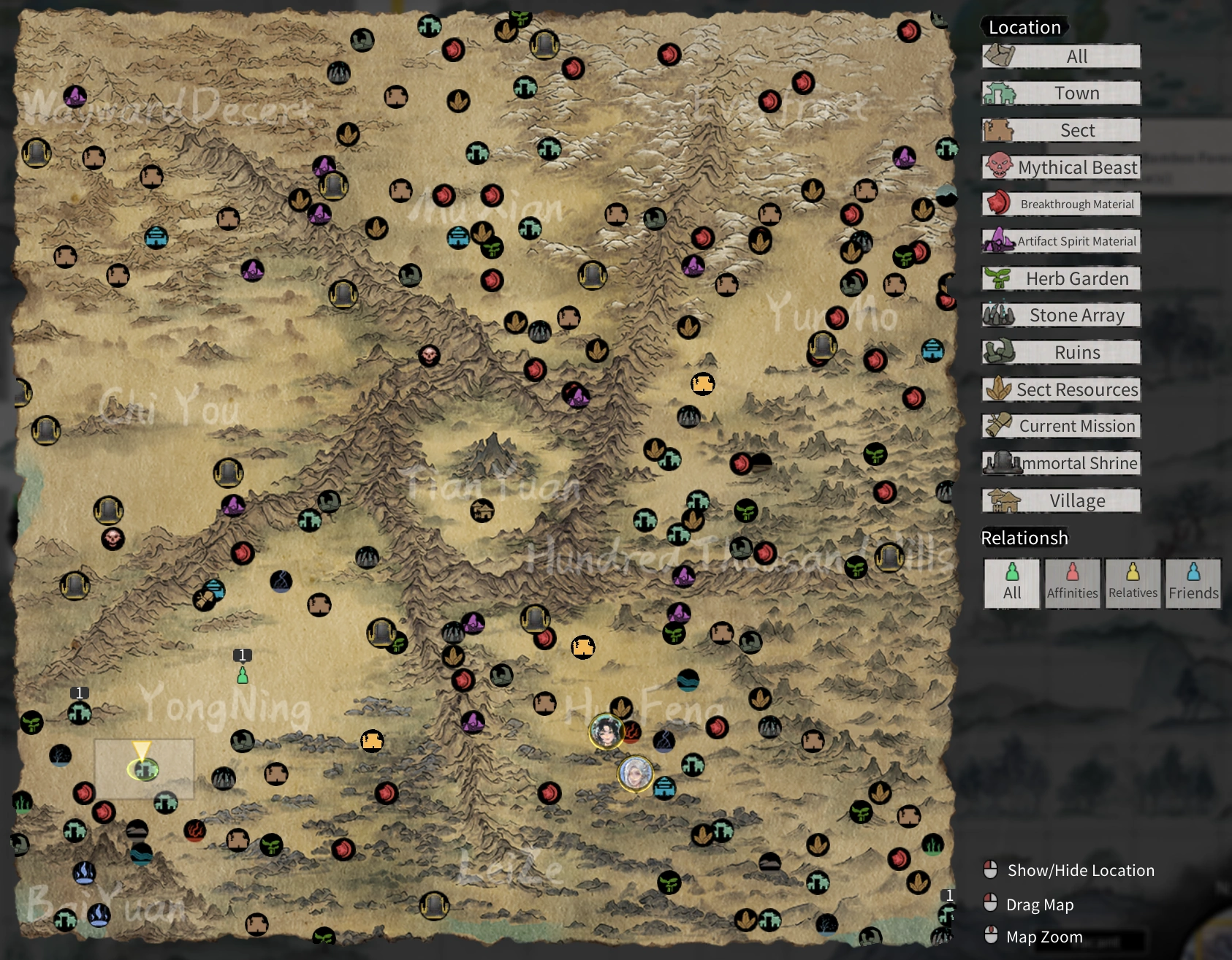Click the orange marker below the Yu Mo label
This screenshot has width=1232, height=960.
(x=703, y=384)
